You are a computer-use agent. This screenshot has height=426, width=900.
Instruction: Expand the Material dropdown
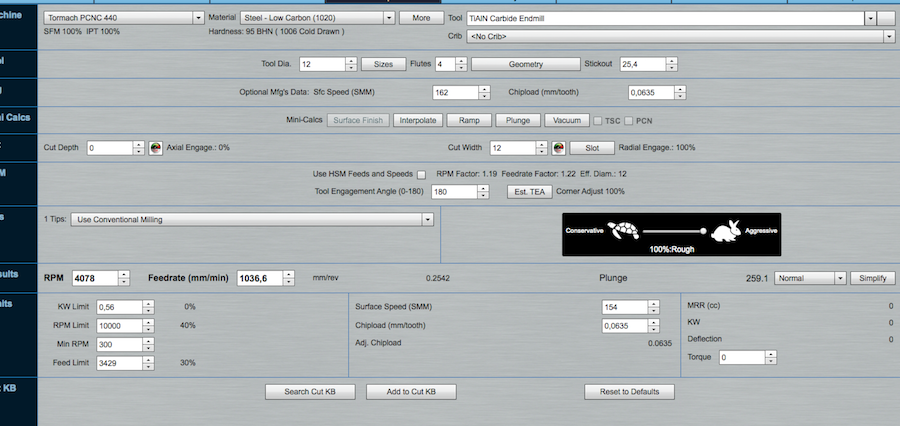coord(316,18)
